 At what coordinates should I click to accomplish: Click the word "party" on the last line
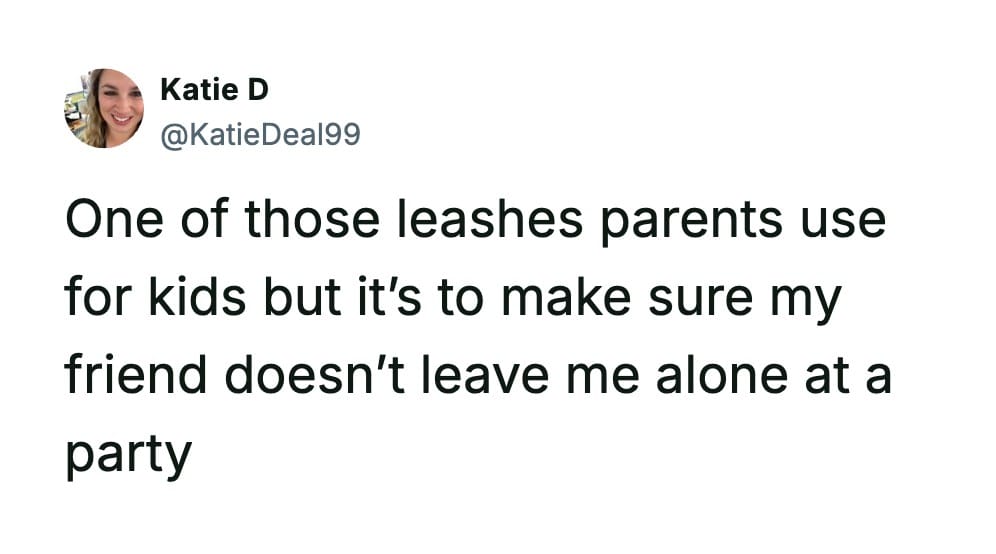coord(127,455)
